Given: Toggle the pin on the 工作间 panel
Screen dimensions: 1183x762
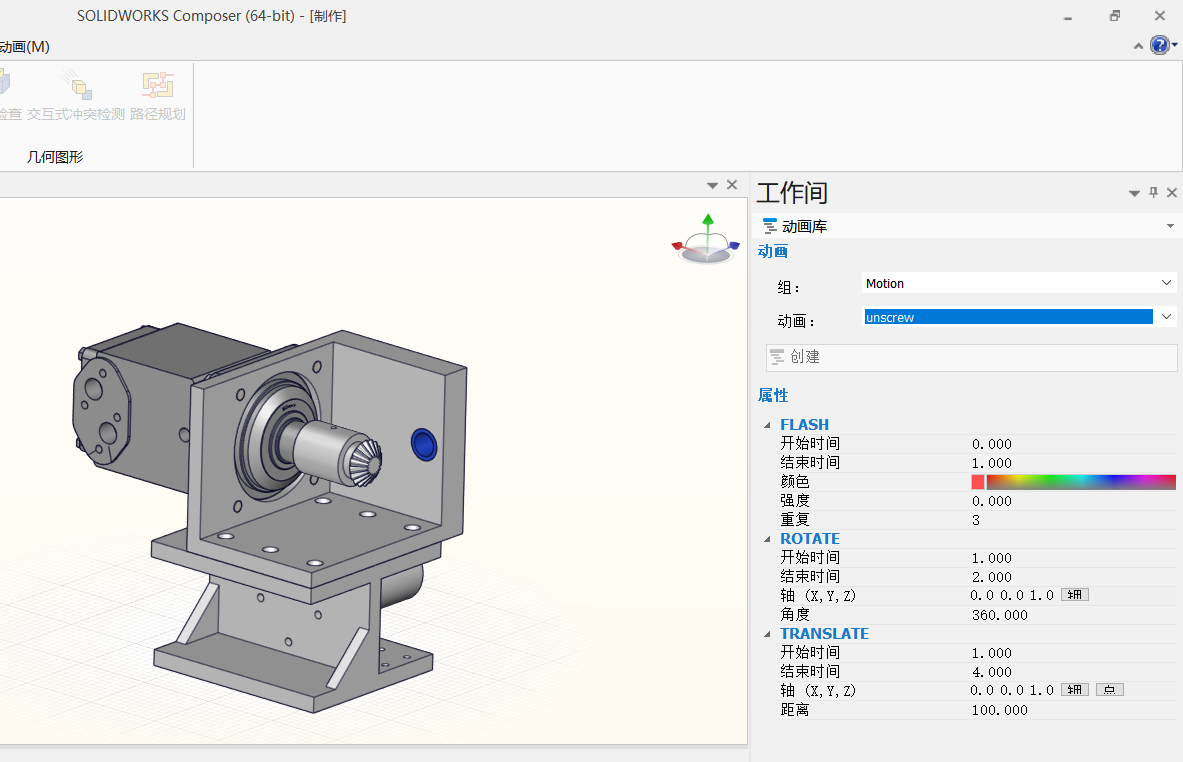Looking at the screenshot, I should (1153, 192).
